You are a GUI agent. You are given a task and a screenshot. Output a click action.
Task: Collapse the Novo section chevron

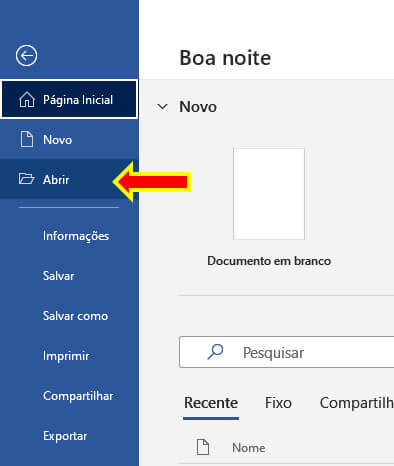coord(162,107)
